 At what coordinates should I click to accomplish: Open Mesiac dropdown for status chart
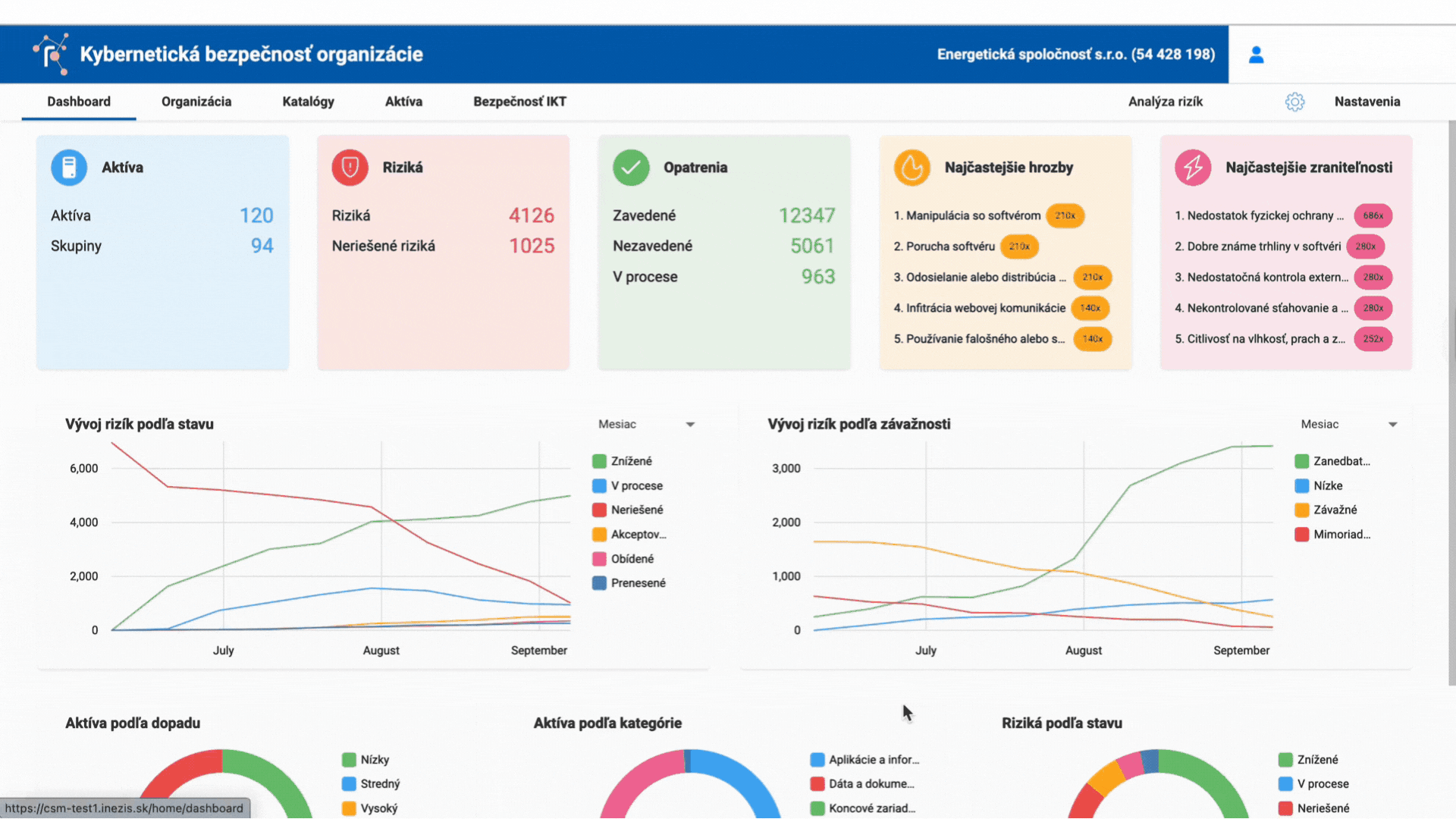(x=646, y=425)
